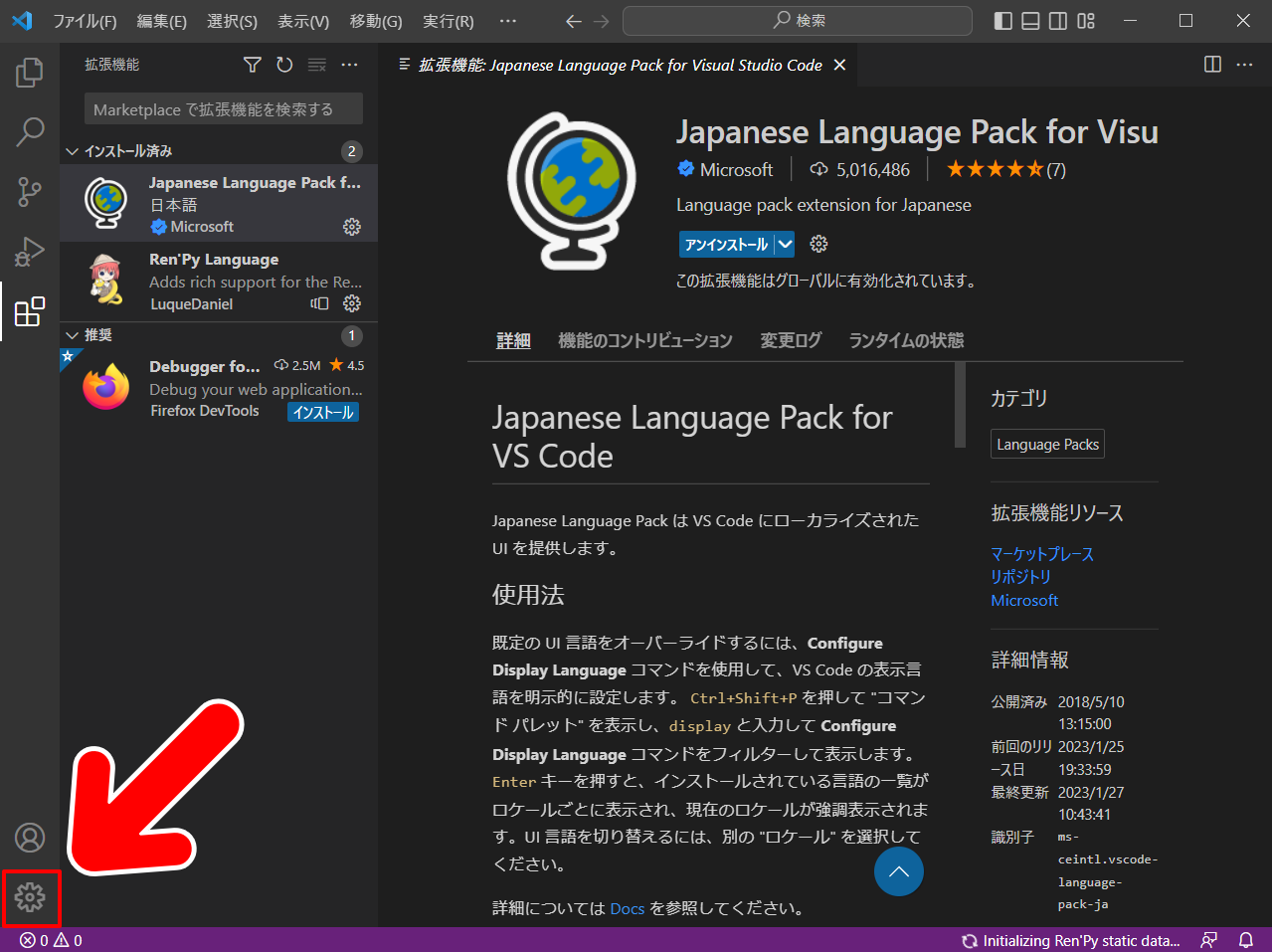Click the notifications bell in status bar
This screenshot has width=1272, height=952.
(x=1246, y=940)
